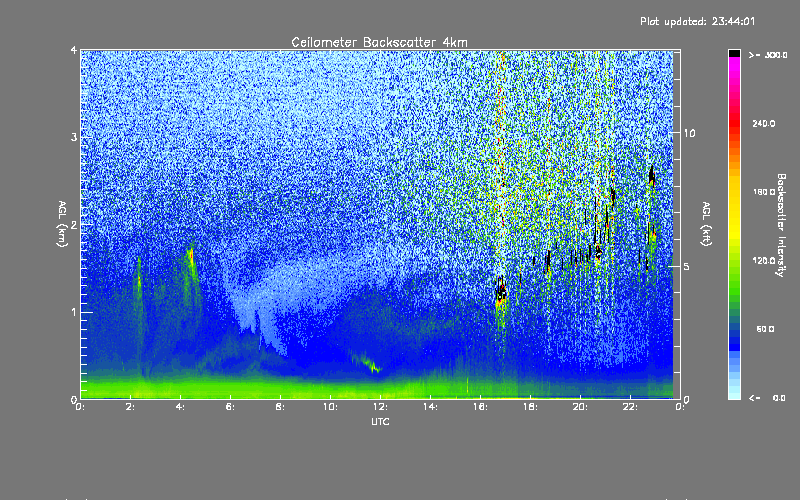This screenshot has width=800, height=500.
Task: Click the '120.0' colorbar label
Action: (x=764, y=261)
